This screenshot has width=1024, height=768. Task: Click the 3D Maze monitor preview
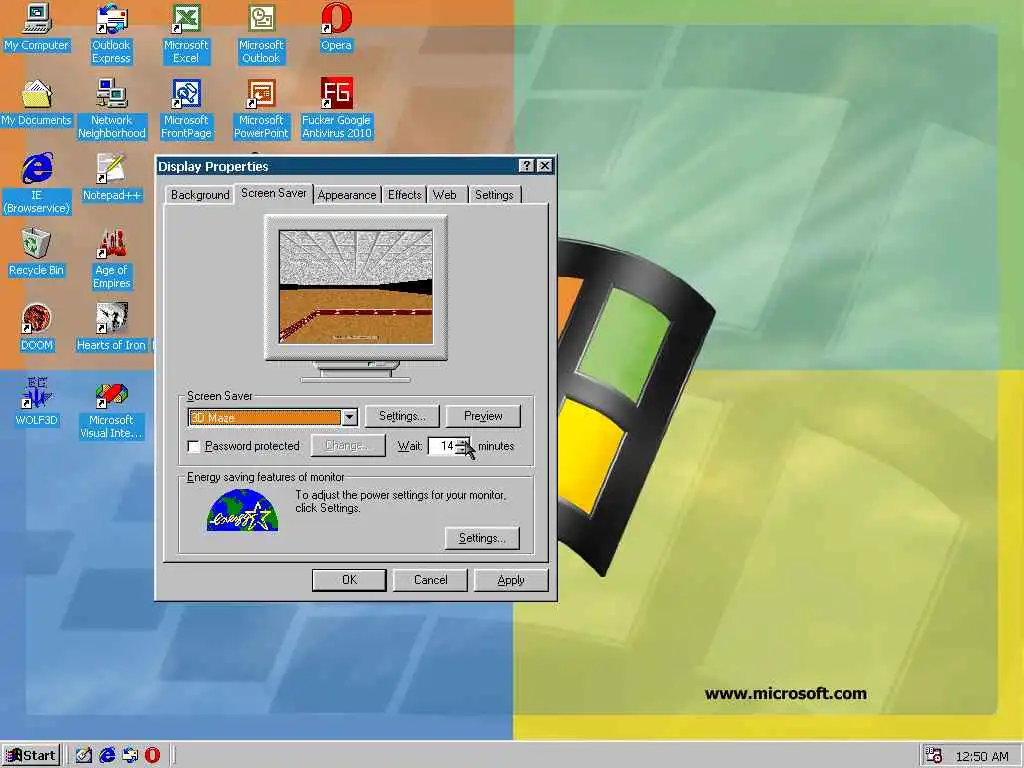click(356, 287)
